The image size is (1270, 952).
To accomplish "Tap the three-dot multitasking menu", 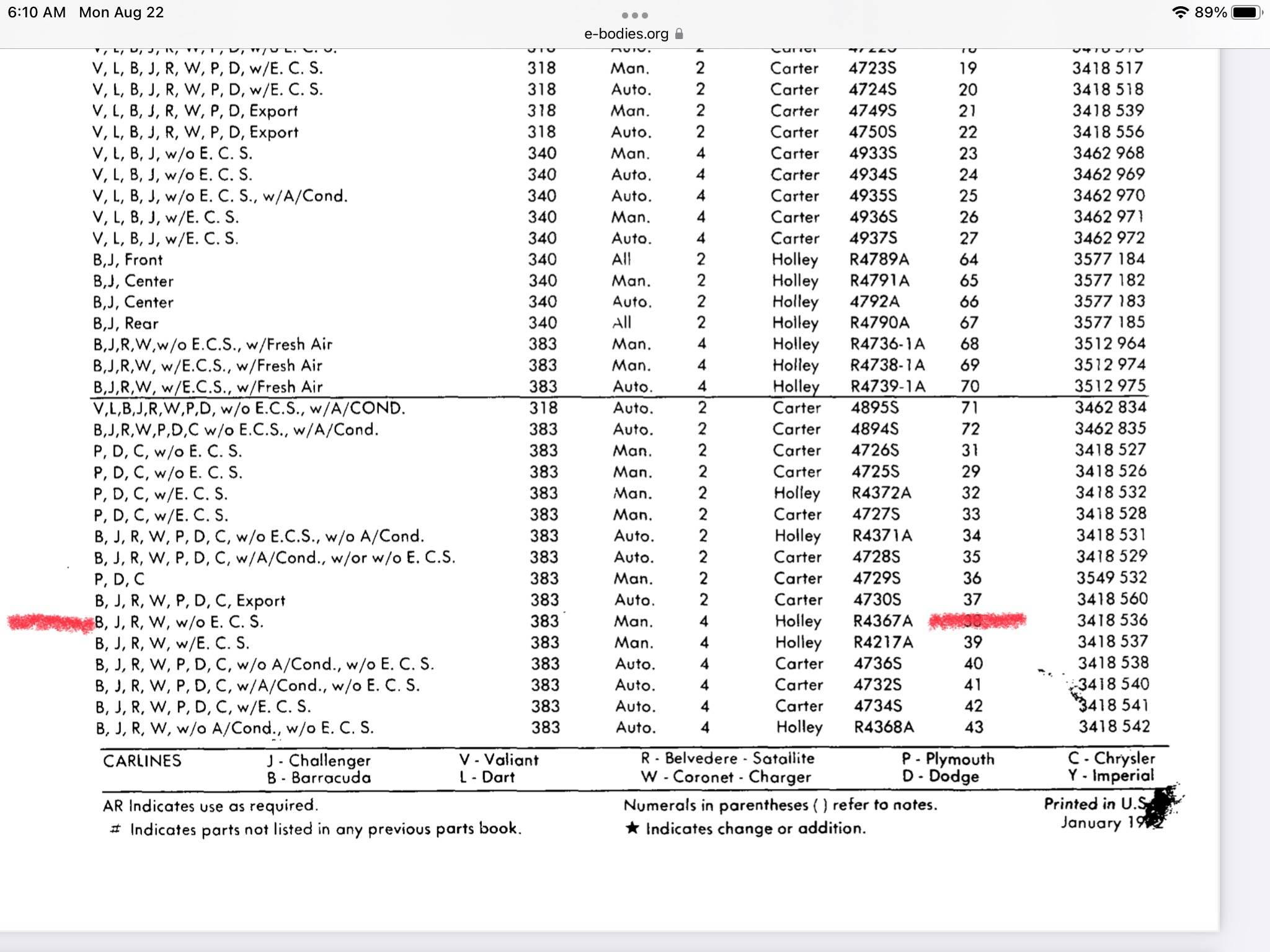I will pyautogui.click(x=634, y=15).
